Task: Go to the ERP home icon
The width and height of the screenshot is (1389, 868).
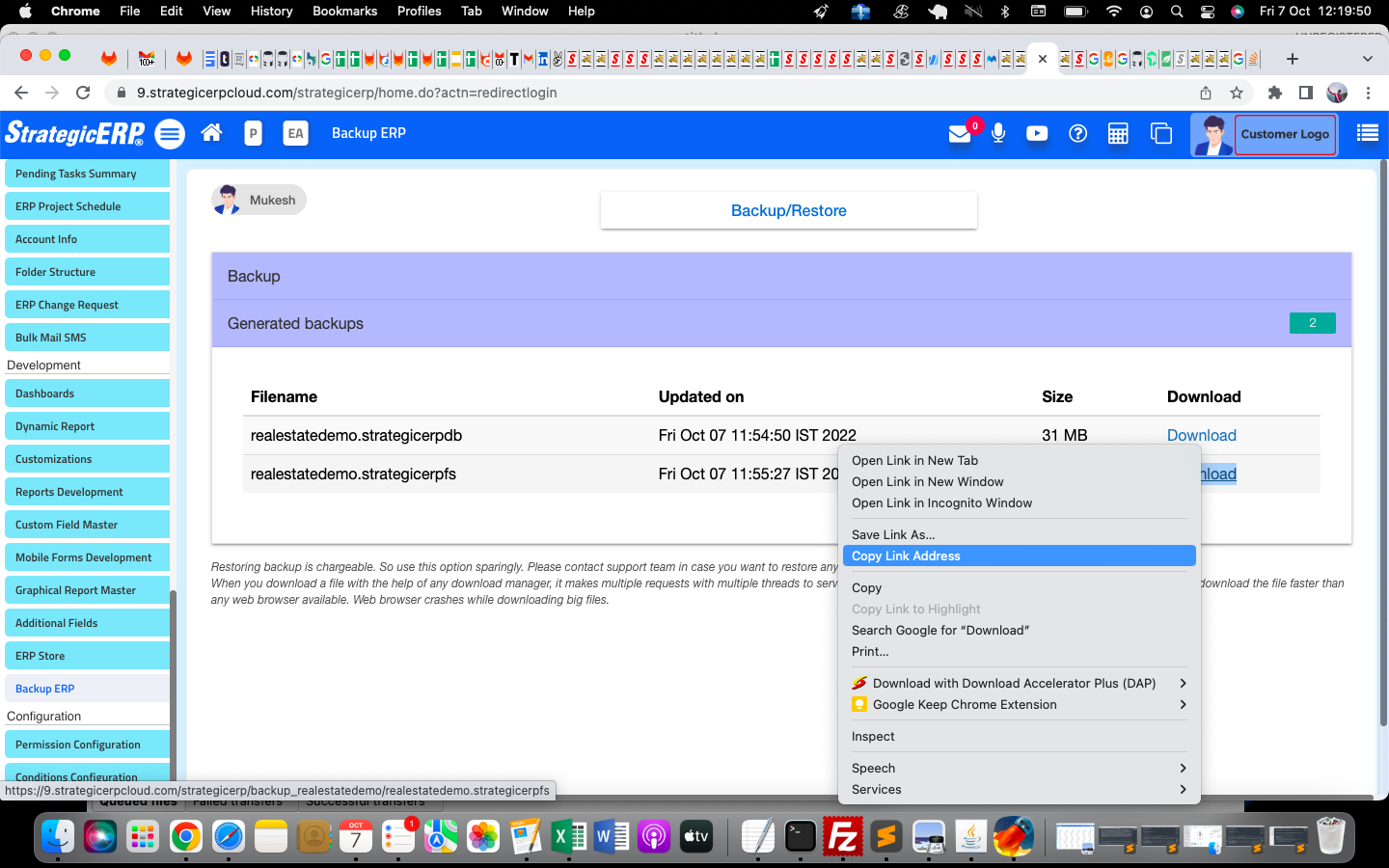Action: pos(211,133)
